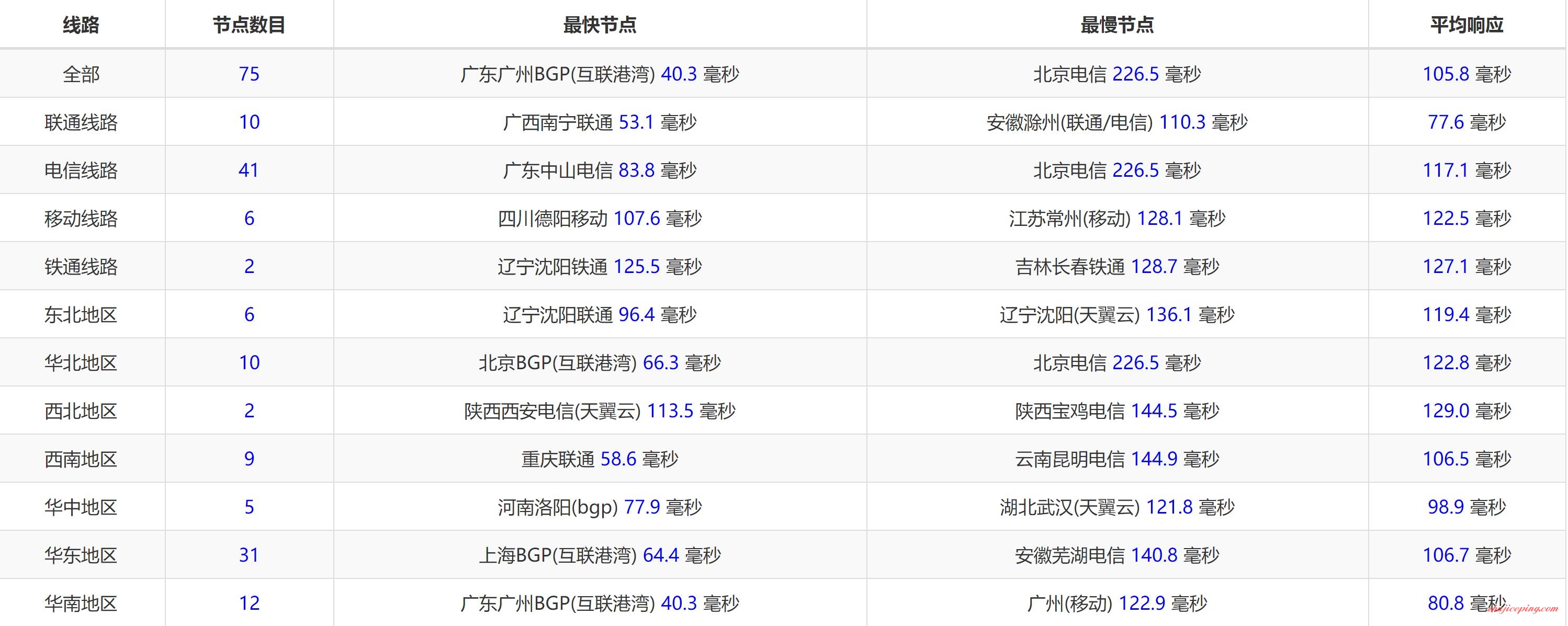Click the 最慢节点 column header
Viewport: 1568px width, 626px height.
tap(1117, 25)
